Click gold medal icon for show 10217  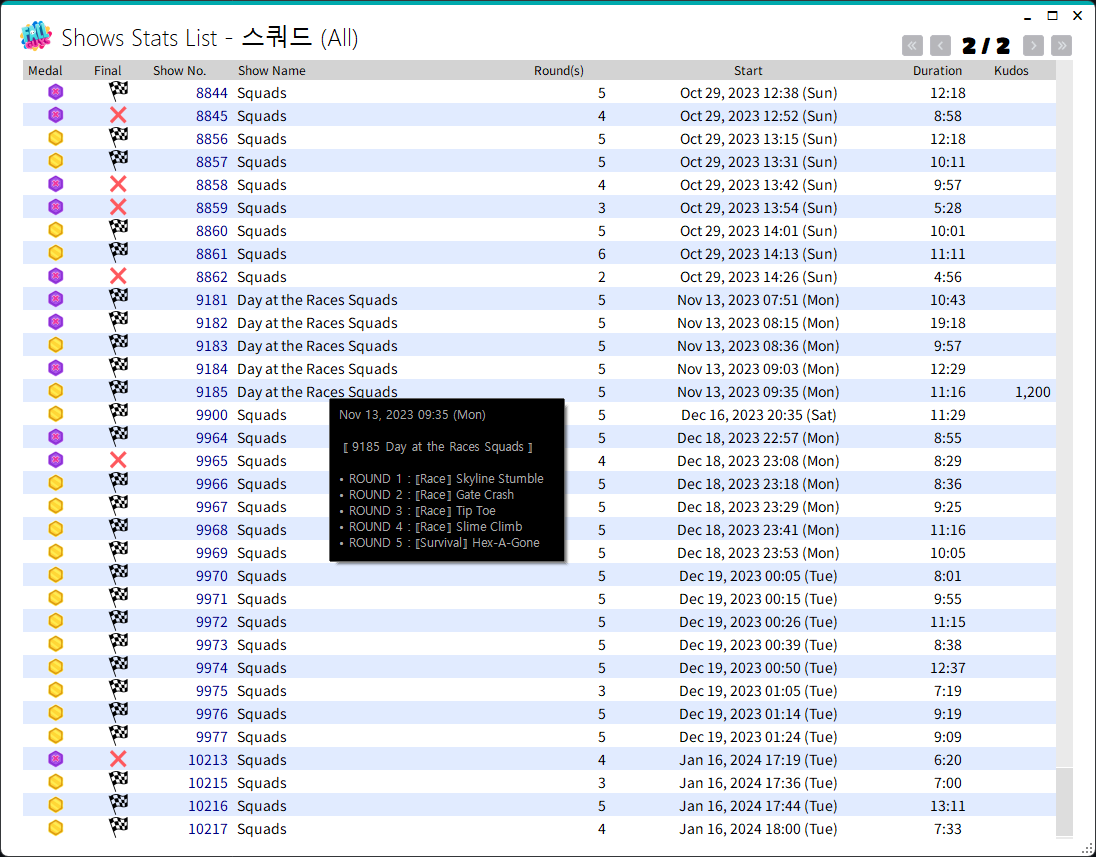point(56,828)
